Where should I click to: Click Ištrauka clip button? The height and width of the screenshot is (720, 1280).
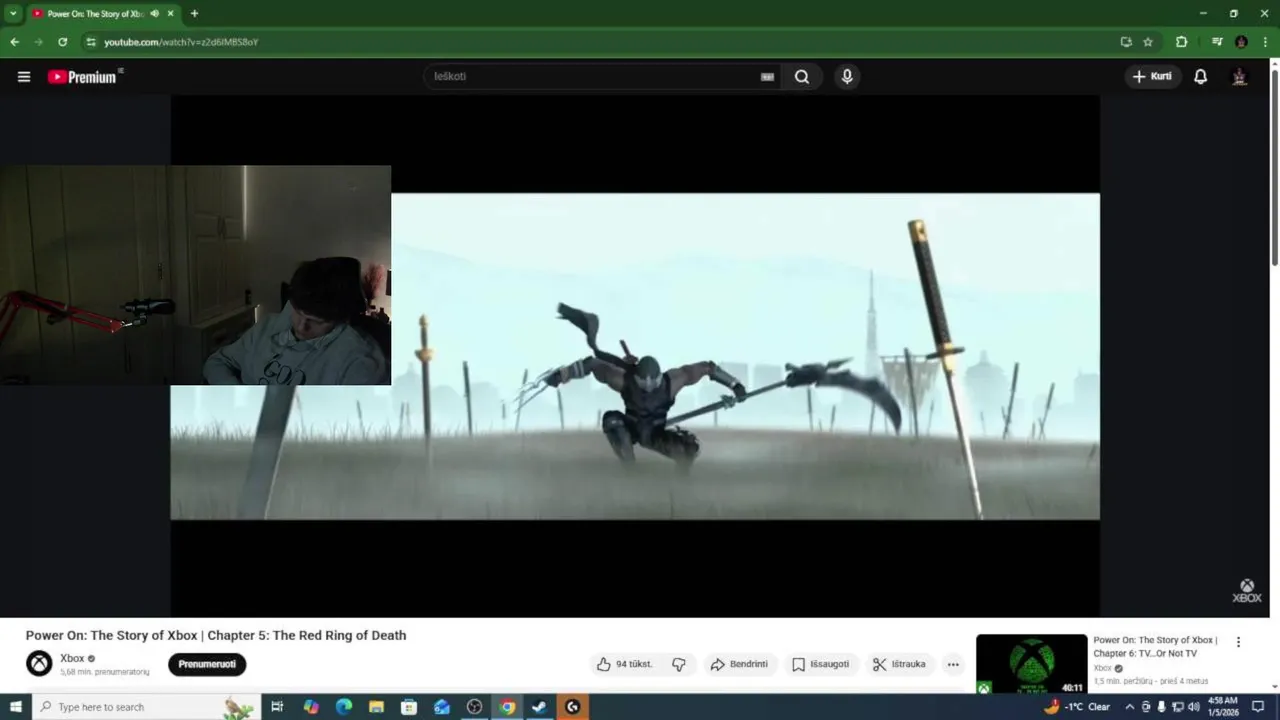point(900,664)
